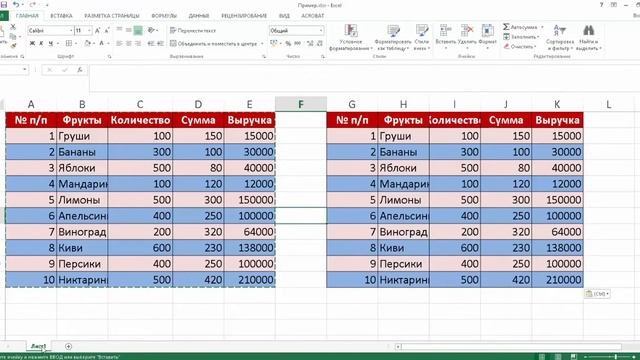
Task: Apply thousands separator (000) format
Action: point(298,43)
